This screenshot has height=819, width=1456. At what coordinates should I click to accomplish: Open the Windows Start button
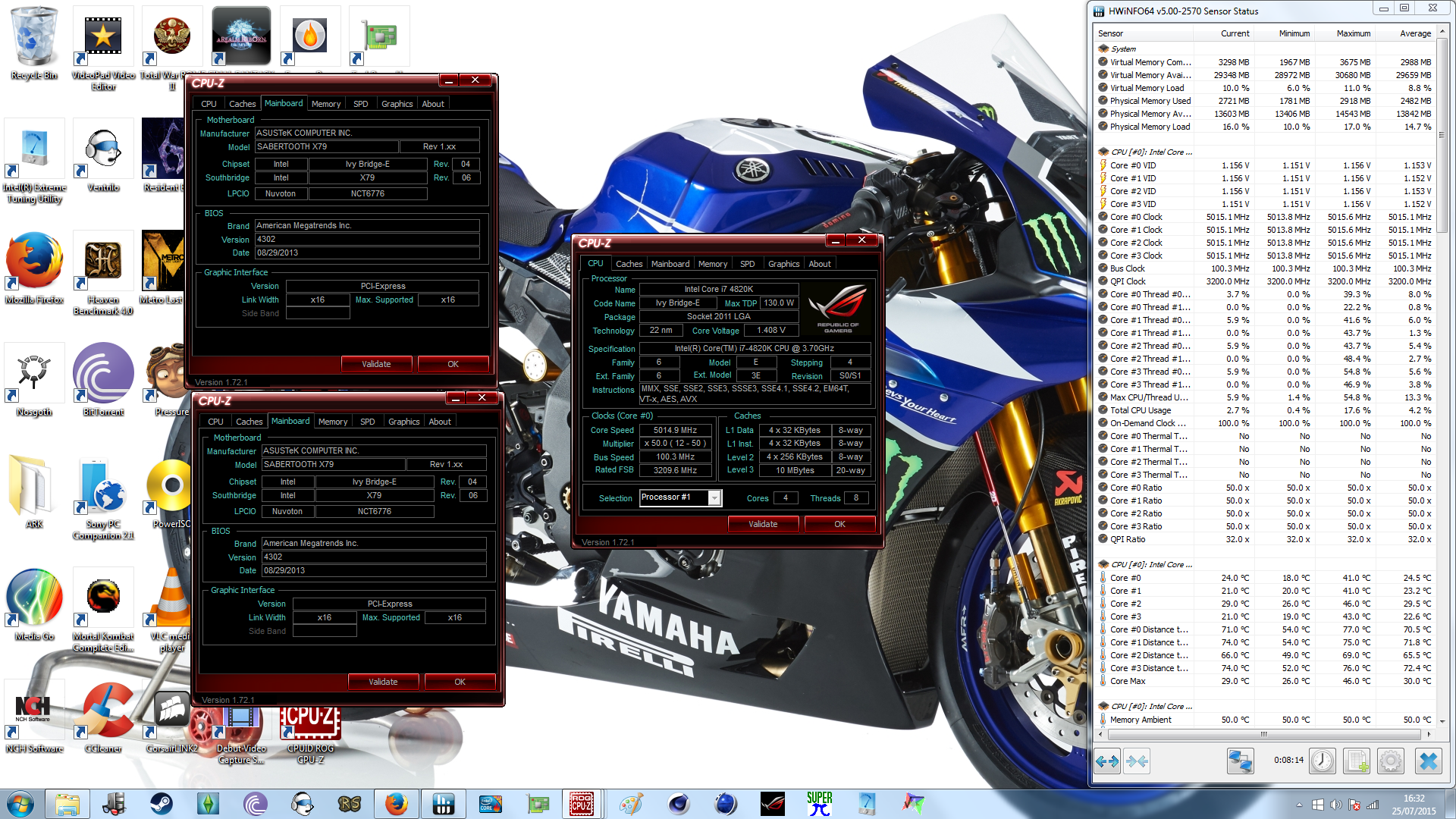20,803
